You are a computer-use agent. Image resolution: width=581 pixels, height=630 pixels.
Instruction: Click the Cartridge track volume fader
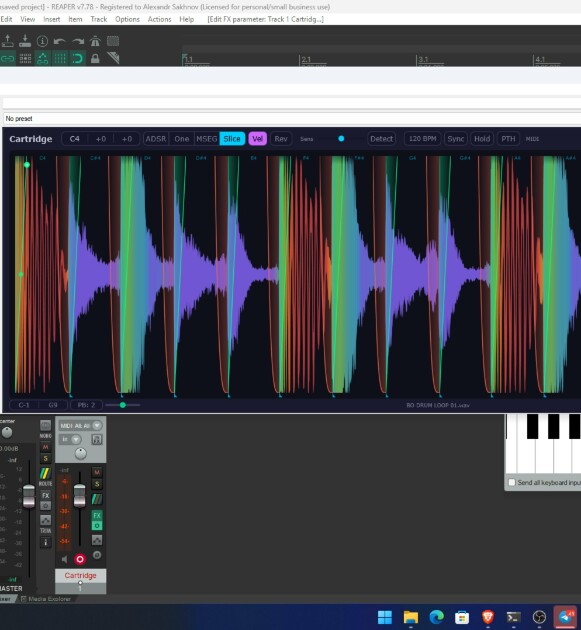80,495
